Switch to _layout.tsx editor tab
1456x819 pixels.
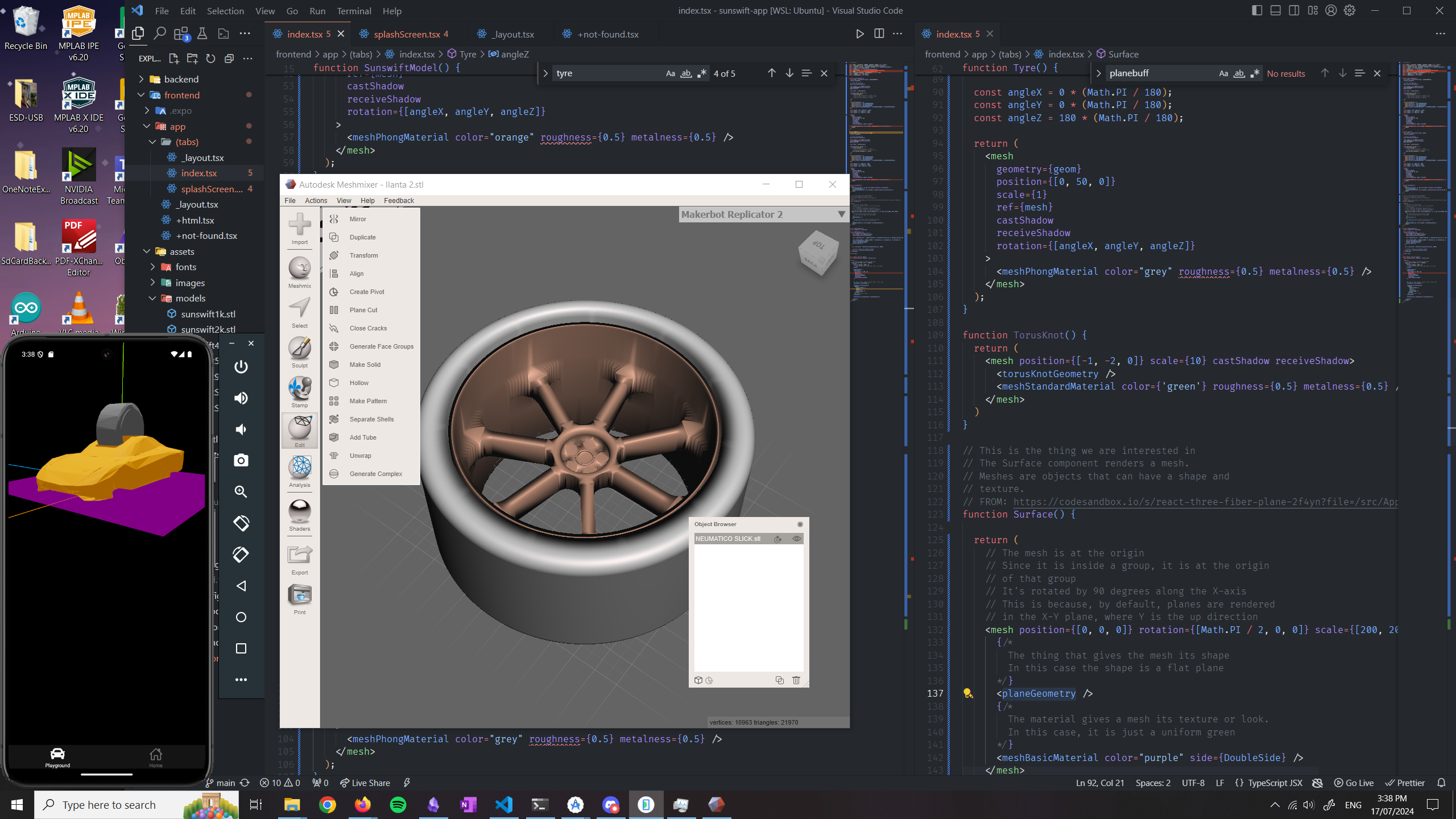click(x=512, y=34)
